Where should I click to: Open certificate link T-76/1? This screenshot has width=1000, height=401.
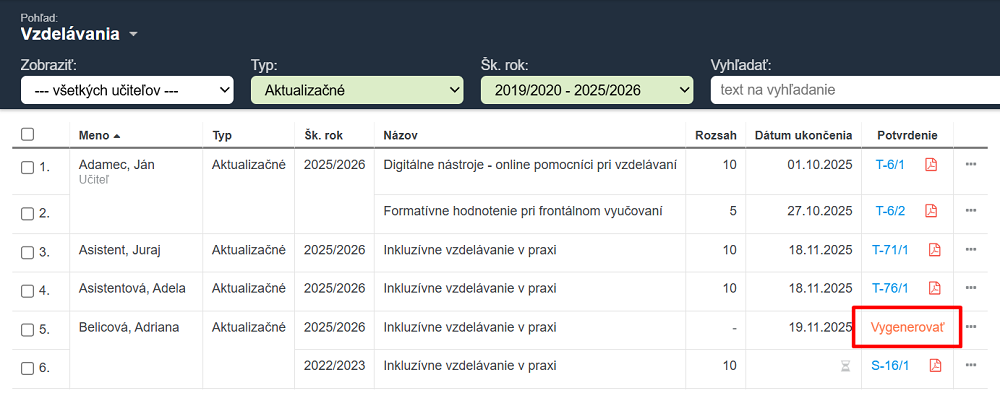889,289
